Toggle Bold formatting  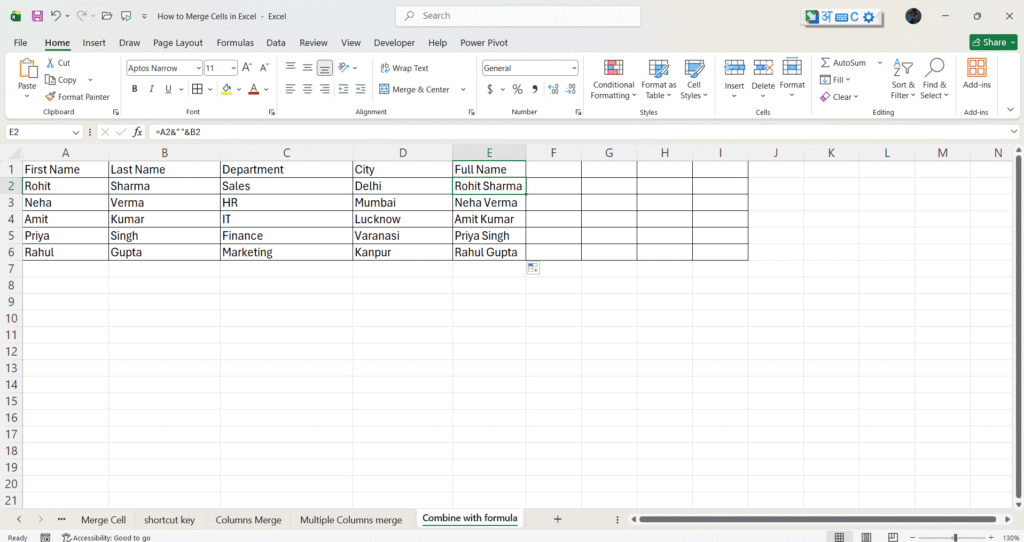pos(135,89)
